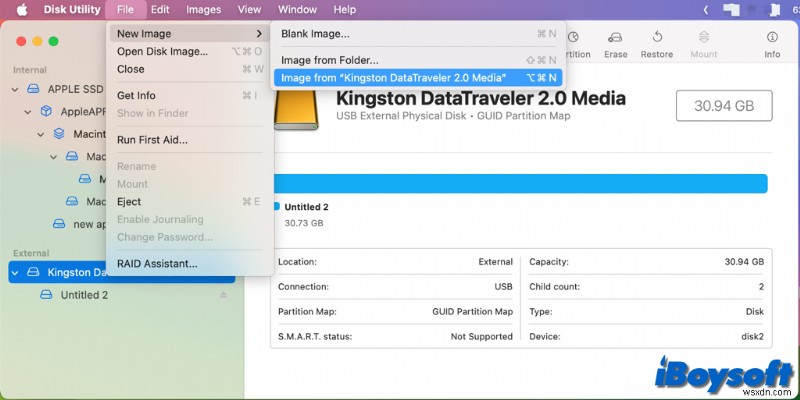Click the APPLE SSD disk icon
Image resolution: width=800 pixels, height=400 pixels.
click(x=33, y=89)
